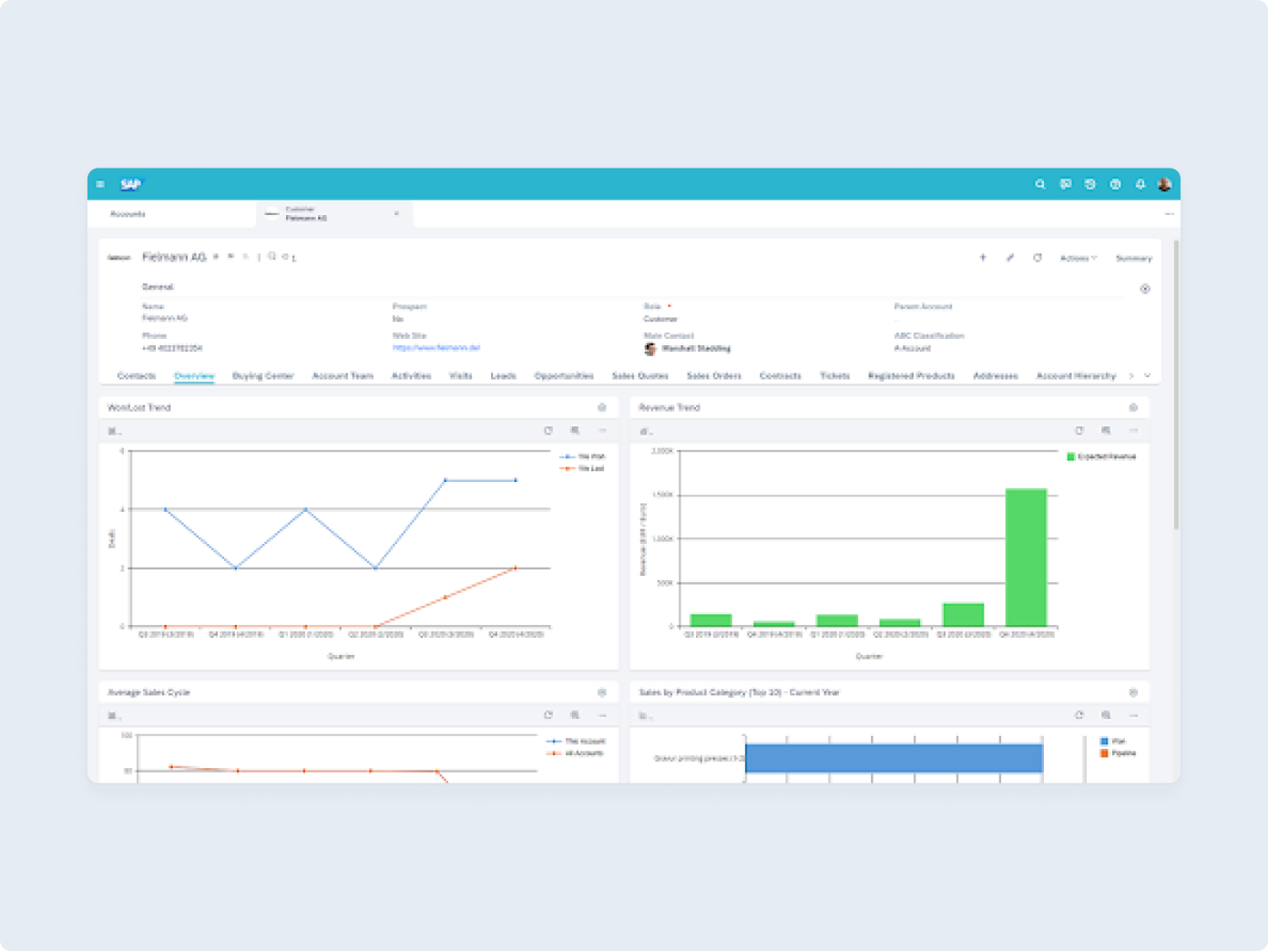Click the tallest Q4 2020 revenue bar

tap(1026, 558)
